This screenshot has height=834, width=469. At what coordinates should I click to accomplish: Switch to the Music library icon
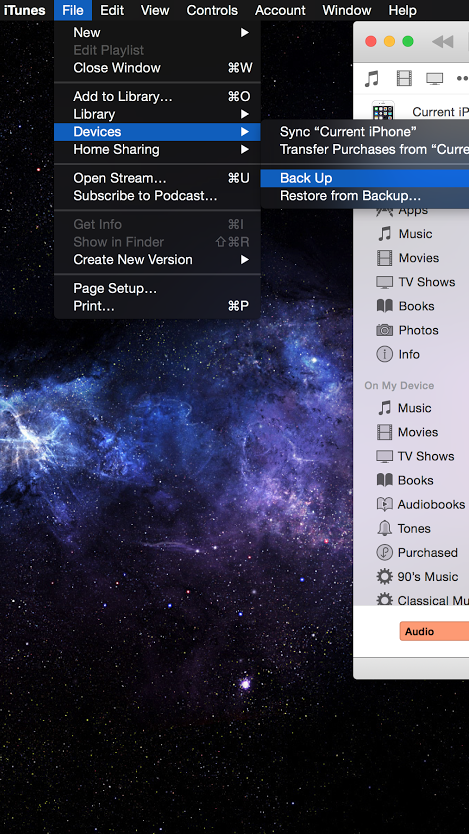pyautogui.click(x=372, y=79)
